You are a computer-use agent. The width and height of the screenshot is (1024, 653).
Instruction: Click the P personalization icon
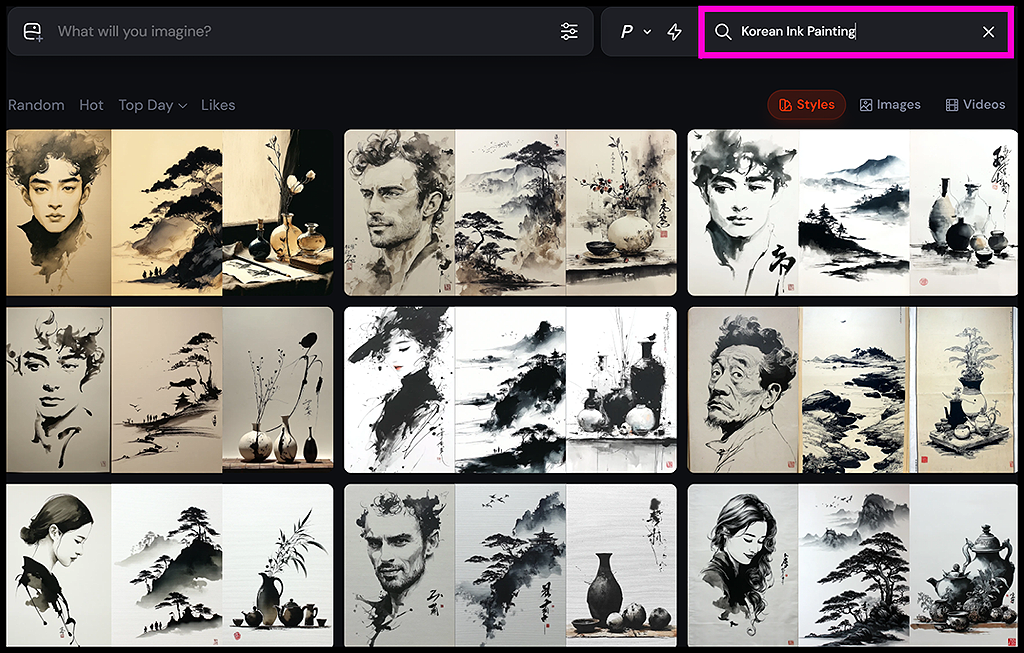pos(629,31)
